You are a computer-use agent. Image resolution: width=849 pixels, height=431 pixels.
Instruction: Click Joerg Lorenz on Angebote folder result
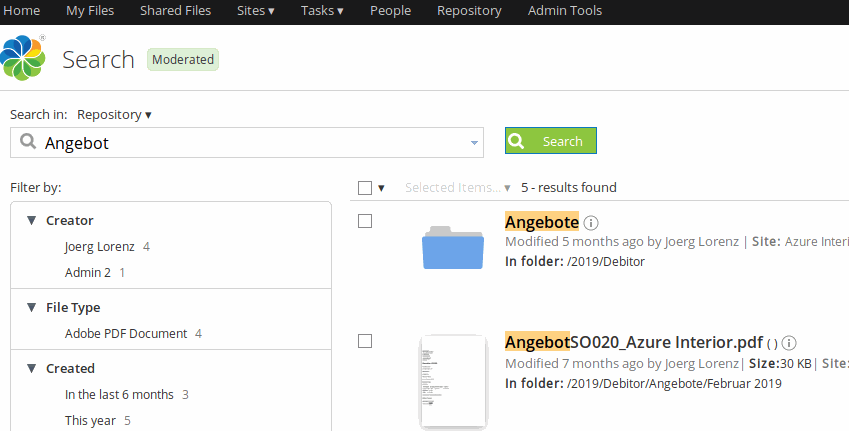(701, 241)
